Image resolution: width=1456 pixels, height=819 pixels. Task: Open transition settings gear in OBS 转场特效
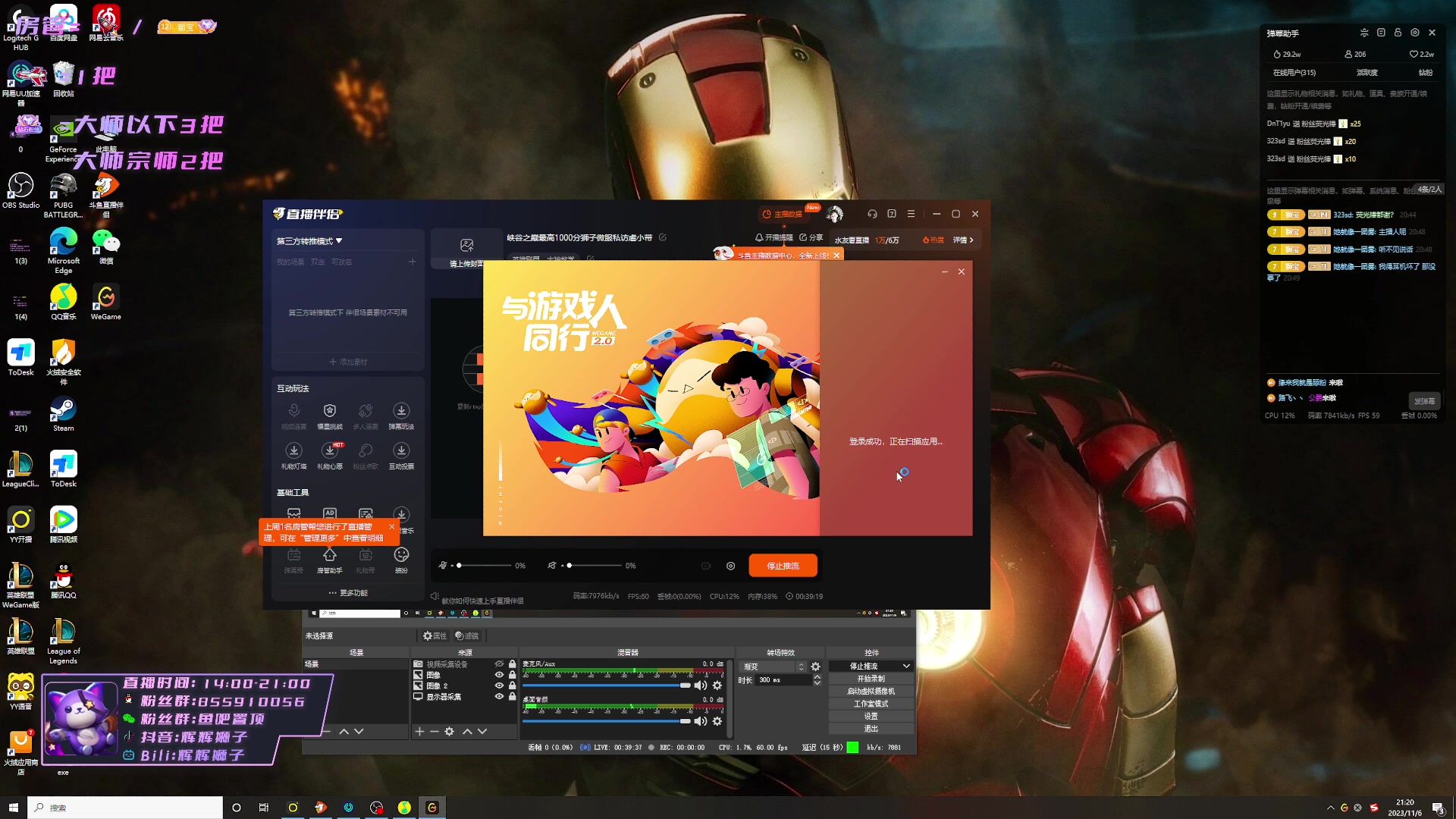tap(816, 667)
